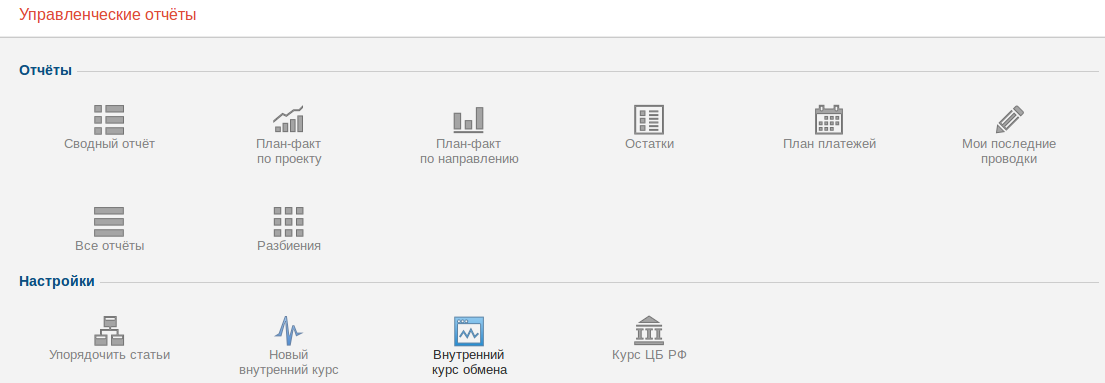Image resolution: width=1105 pixels, height=383 pixels.
Task: Open the Сводный отчёт report icon
Action: pos(109,119)
